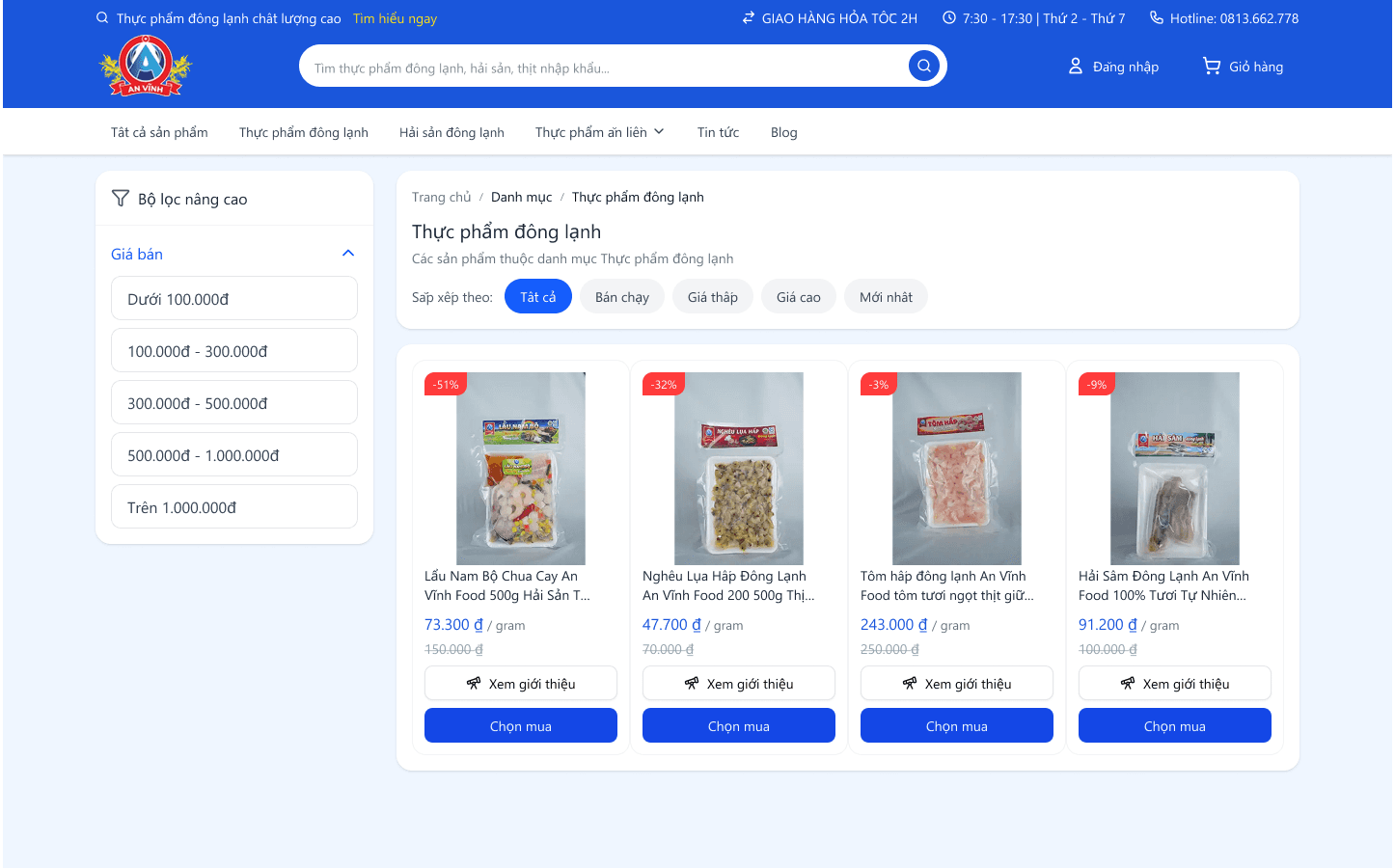Open the Tin tức menu item
Viewport: 1395px width, 868px height.
(719, 132)
